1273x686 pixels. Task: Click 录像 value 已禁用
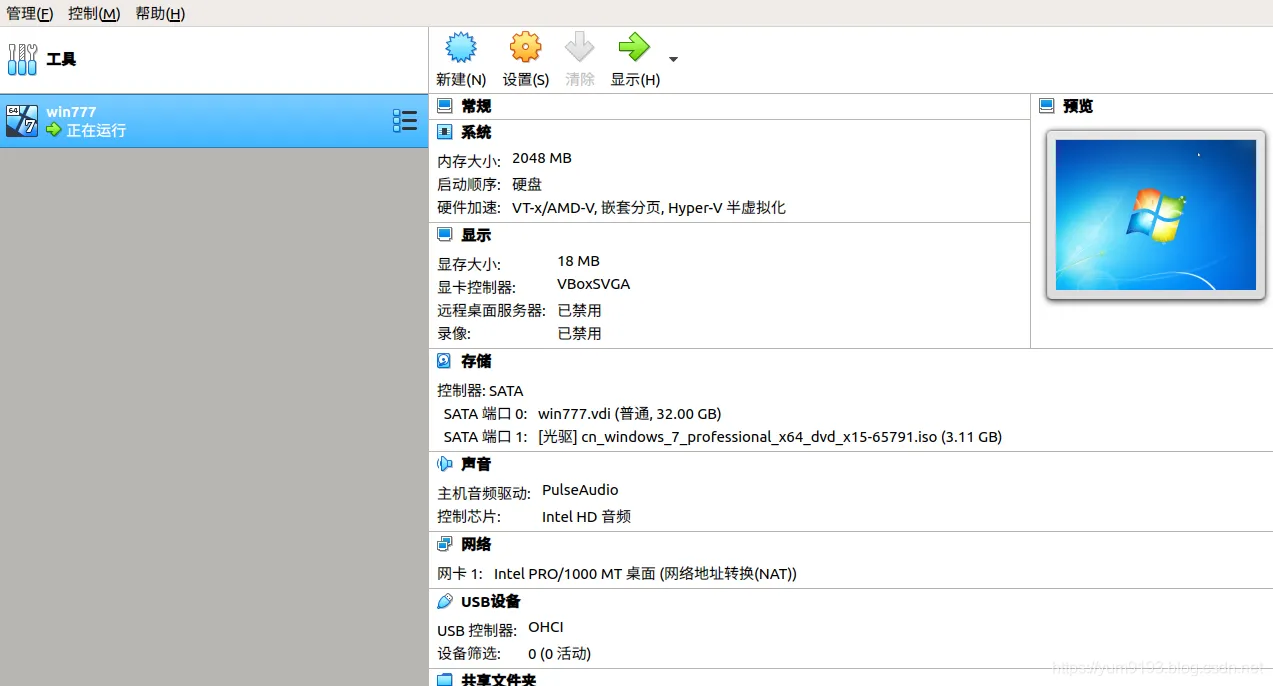(580, 334)
